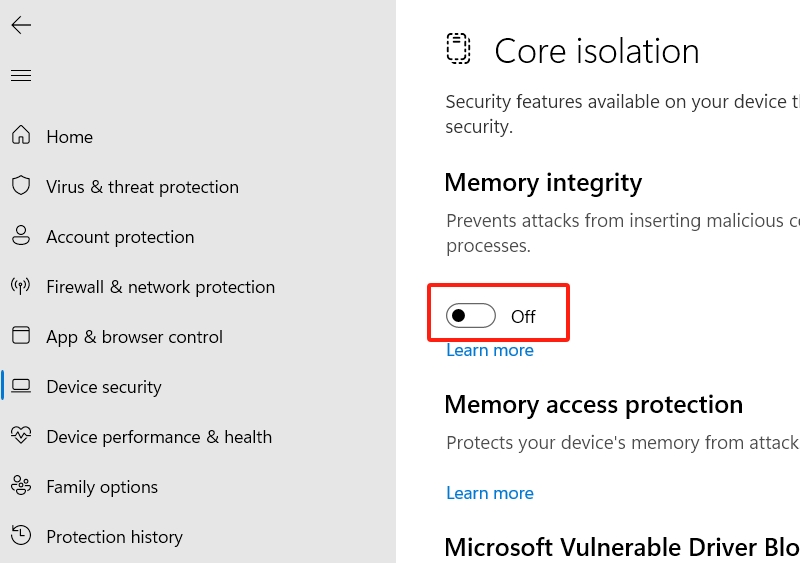
Task: Click the Firewall & network protection antenna icon
Action: pyautogui.click(x=21, y=287)
